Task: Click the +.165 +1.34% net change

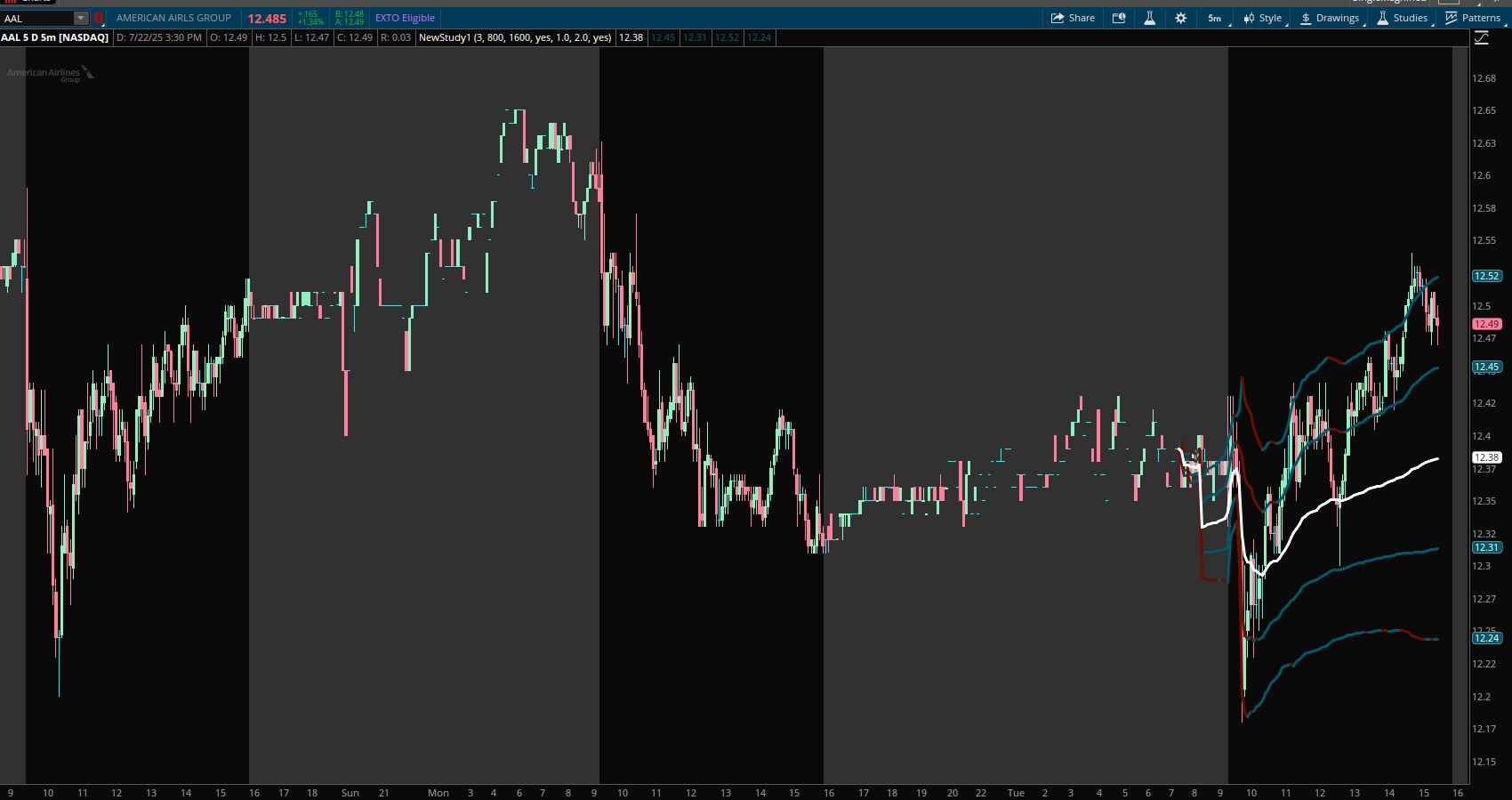Action: coord(310,18)
